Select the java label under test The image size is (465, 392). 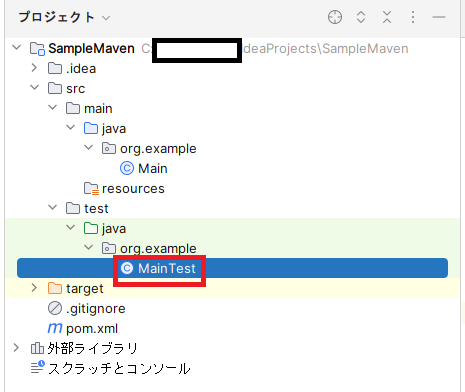point(114,229)
